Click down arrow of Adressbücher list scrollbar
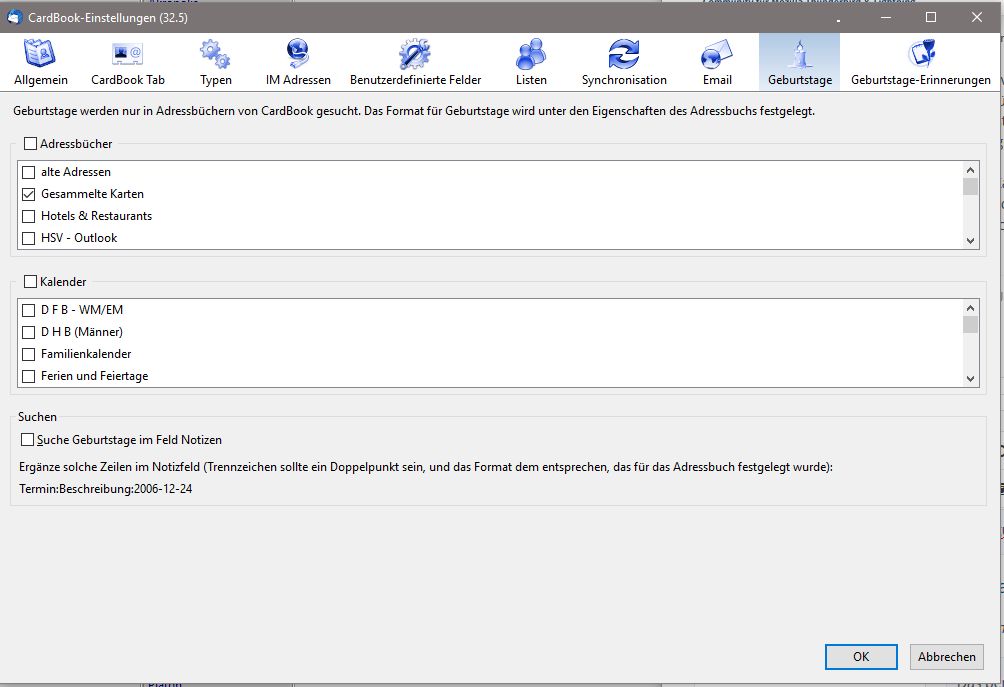The height and width of the screenshot is (687, 1004). pos(970,241)
